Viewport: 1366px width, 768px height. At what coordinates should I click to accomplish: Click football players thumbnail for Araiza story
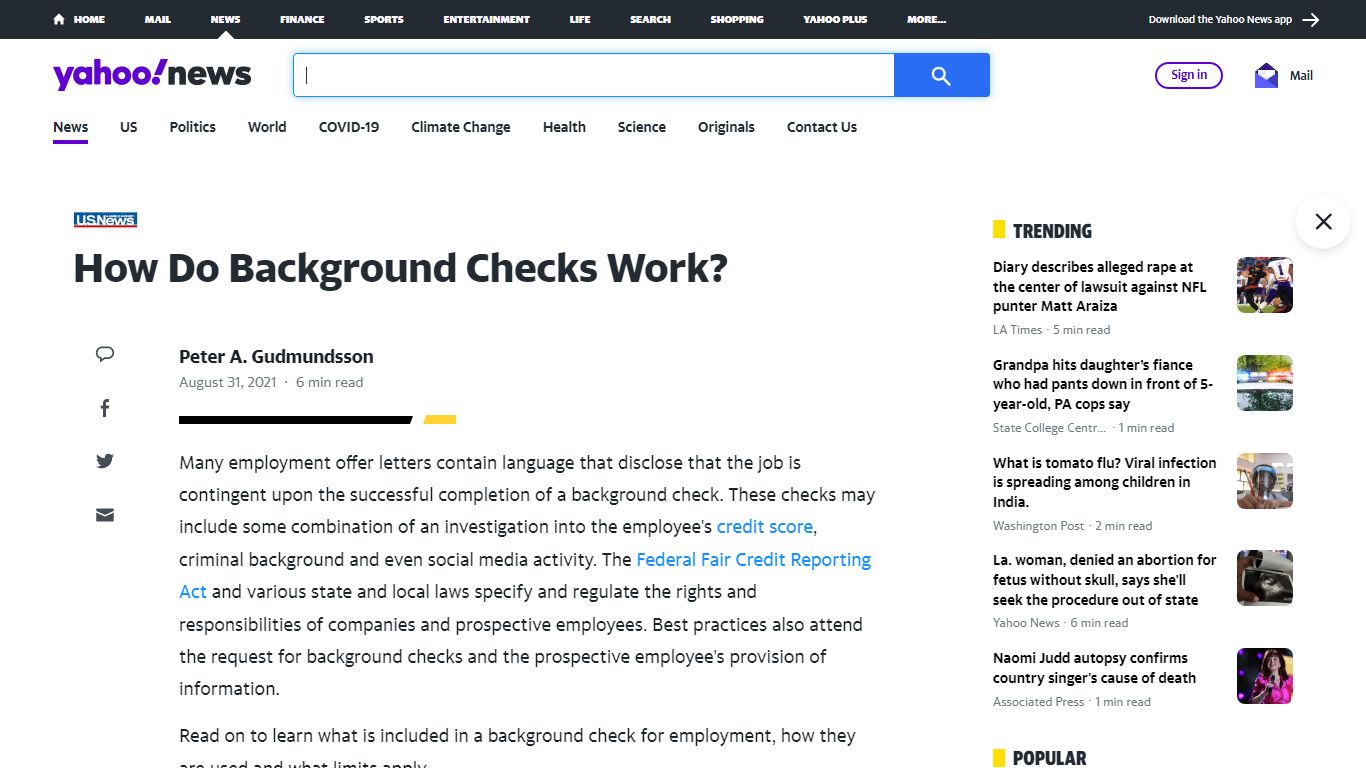(x=1265, y=285)
